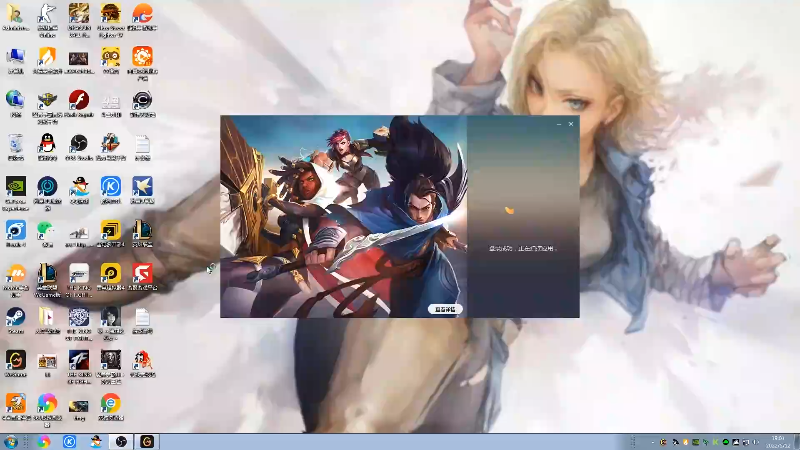This screenshot has height=450, width=800.
Task: Launch the green WeChat desktop shortcut
Action: (x=47, y=230)
